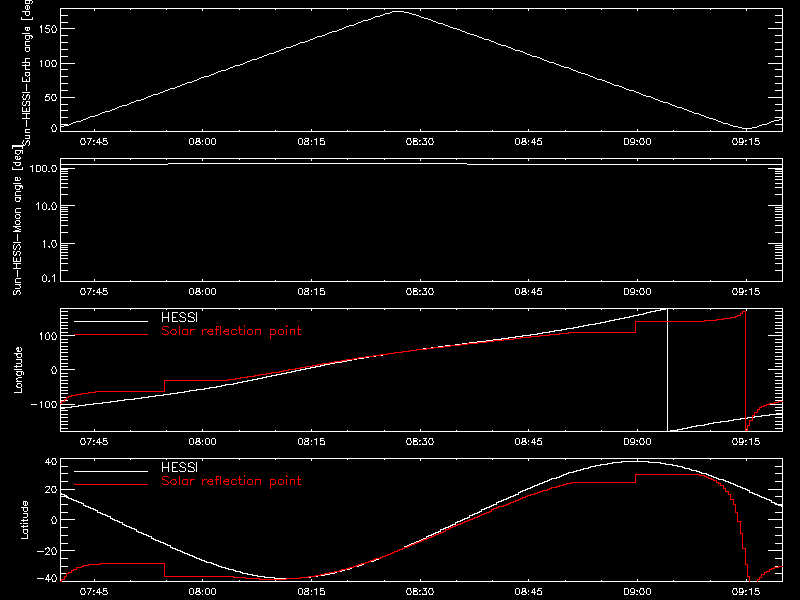Click the 0.1 tick on Moon angle plot
800x600 pixels.
[x=49, y=278]
